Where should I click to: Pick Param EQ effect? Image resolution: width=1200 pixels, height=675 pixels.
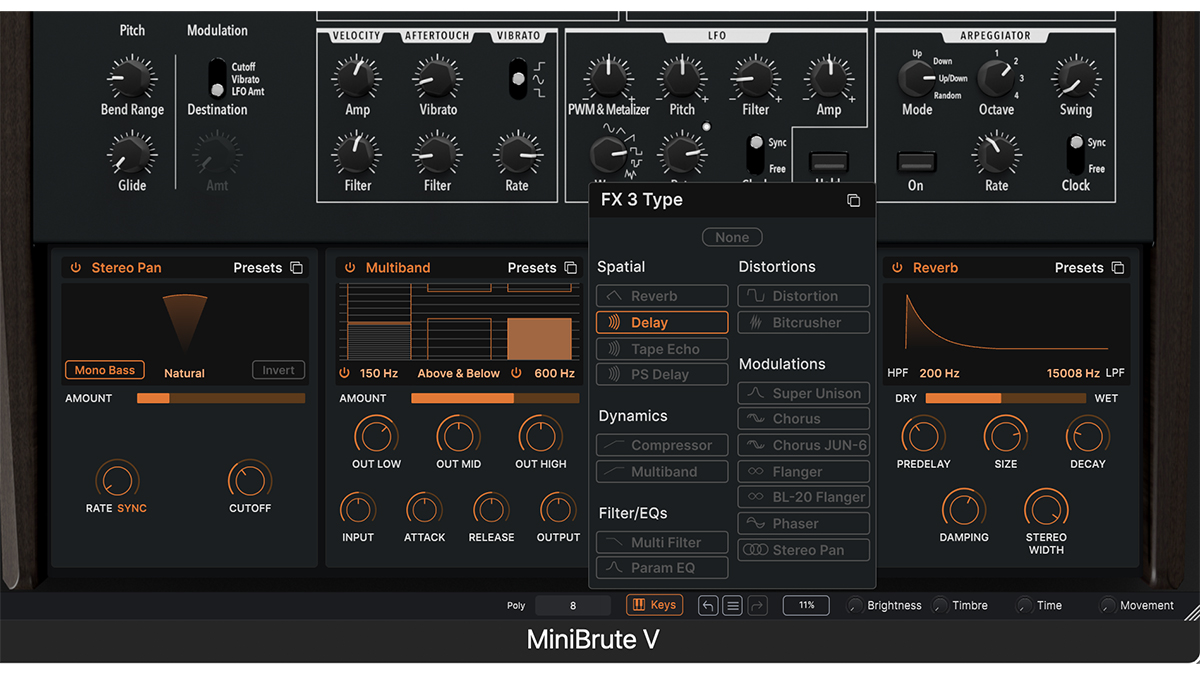(x=662, y=568)
